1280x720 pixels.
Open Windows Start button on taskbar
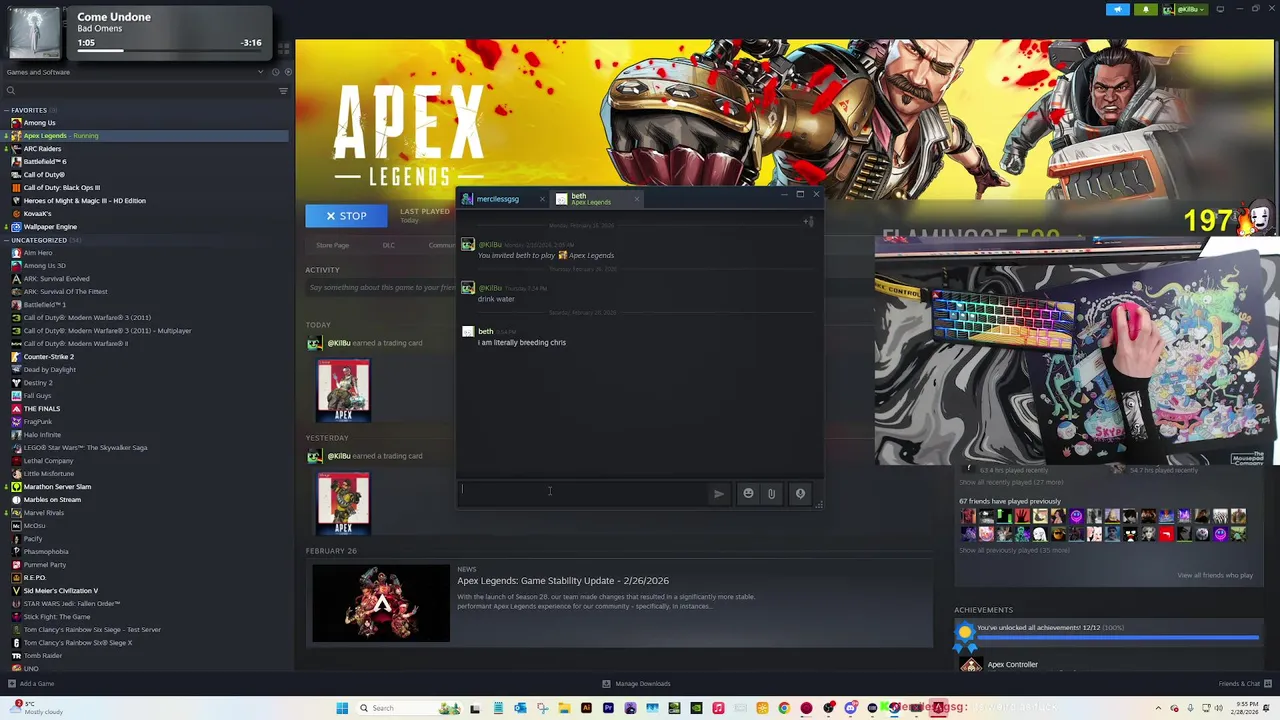(343, 708)
